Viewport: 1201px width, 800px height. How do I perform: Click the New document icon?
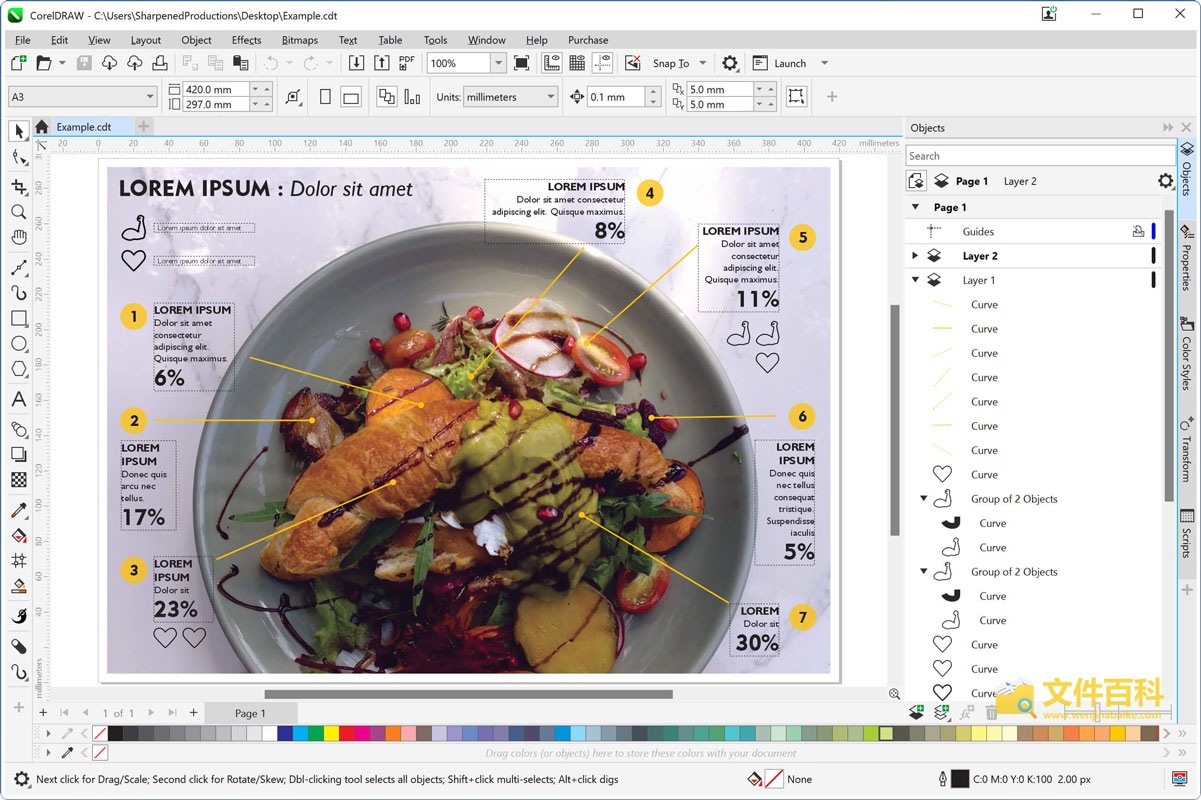18,63
